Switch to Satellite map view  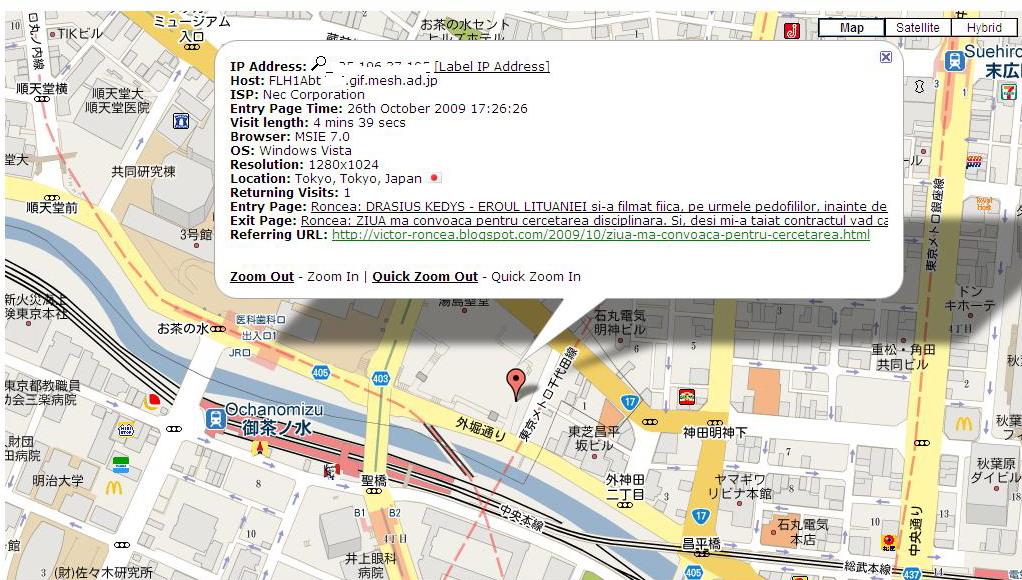point(917,27)
